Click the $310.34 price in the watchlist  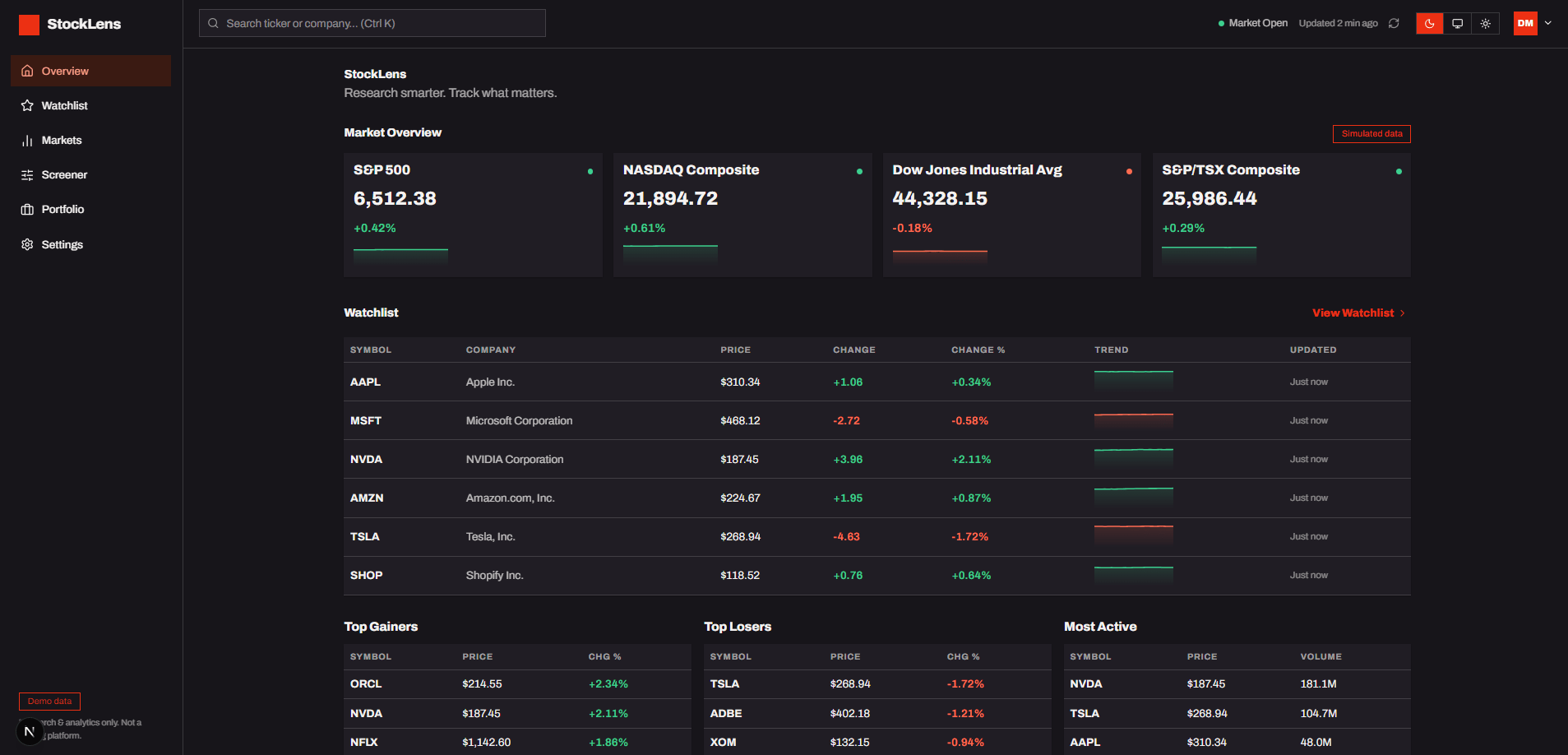(740, 382)
